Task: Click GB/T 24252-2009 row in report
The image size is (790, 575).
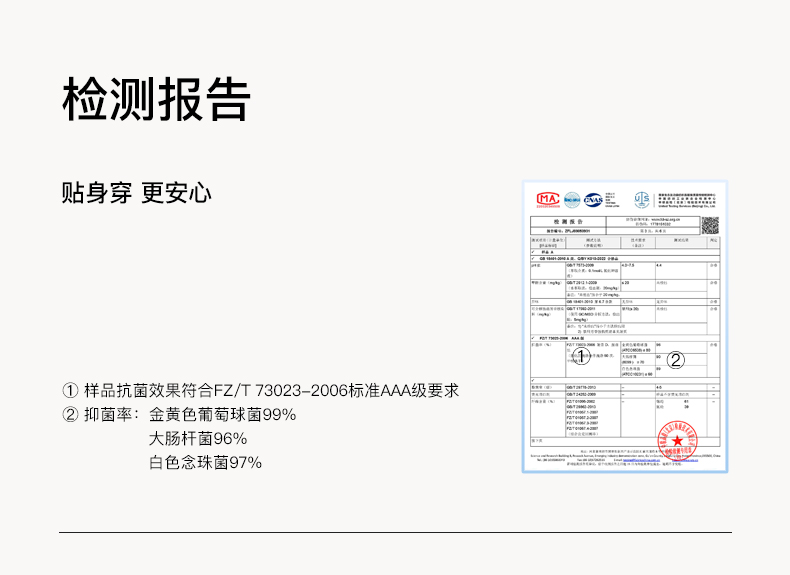Action: pyautogui.click(x=624, y=394)
